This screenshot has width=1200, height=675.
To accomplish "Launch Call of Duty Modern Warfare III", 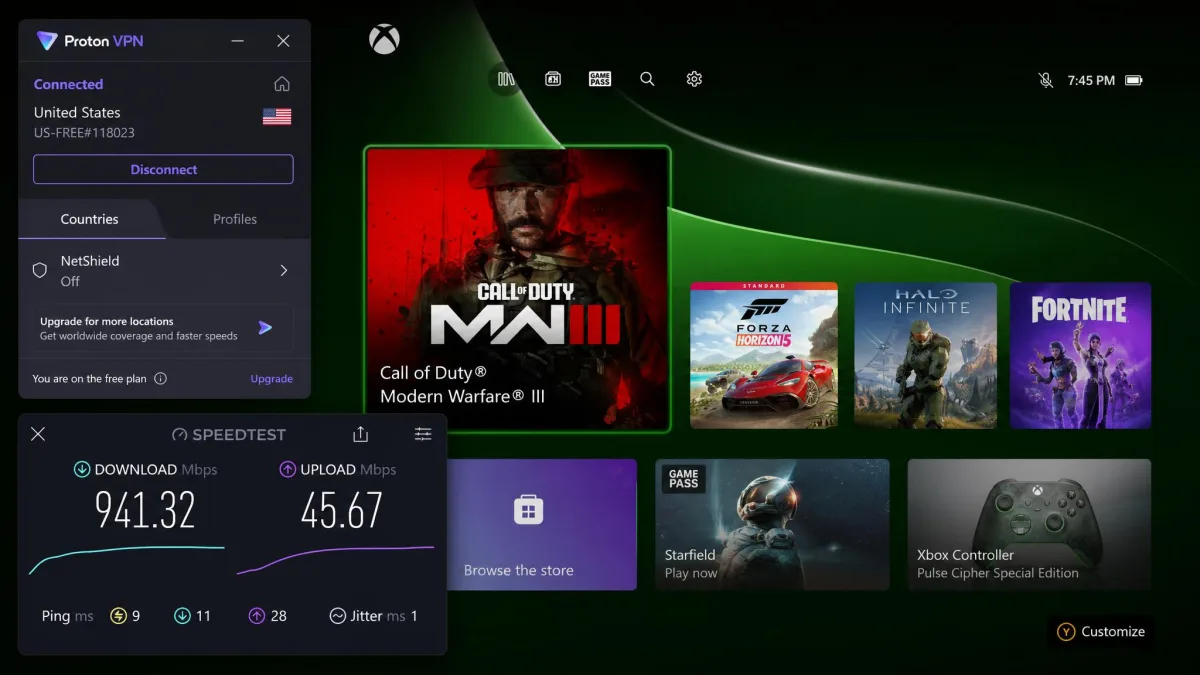I will tap(517, 289).
